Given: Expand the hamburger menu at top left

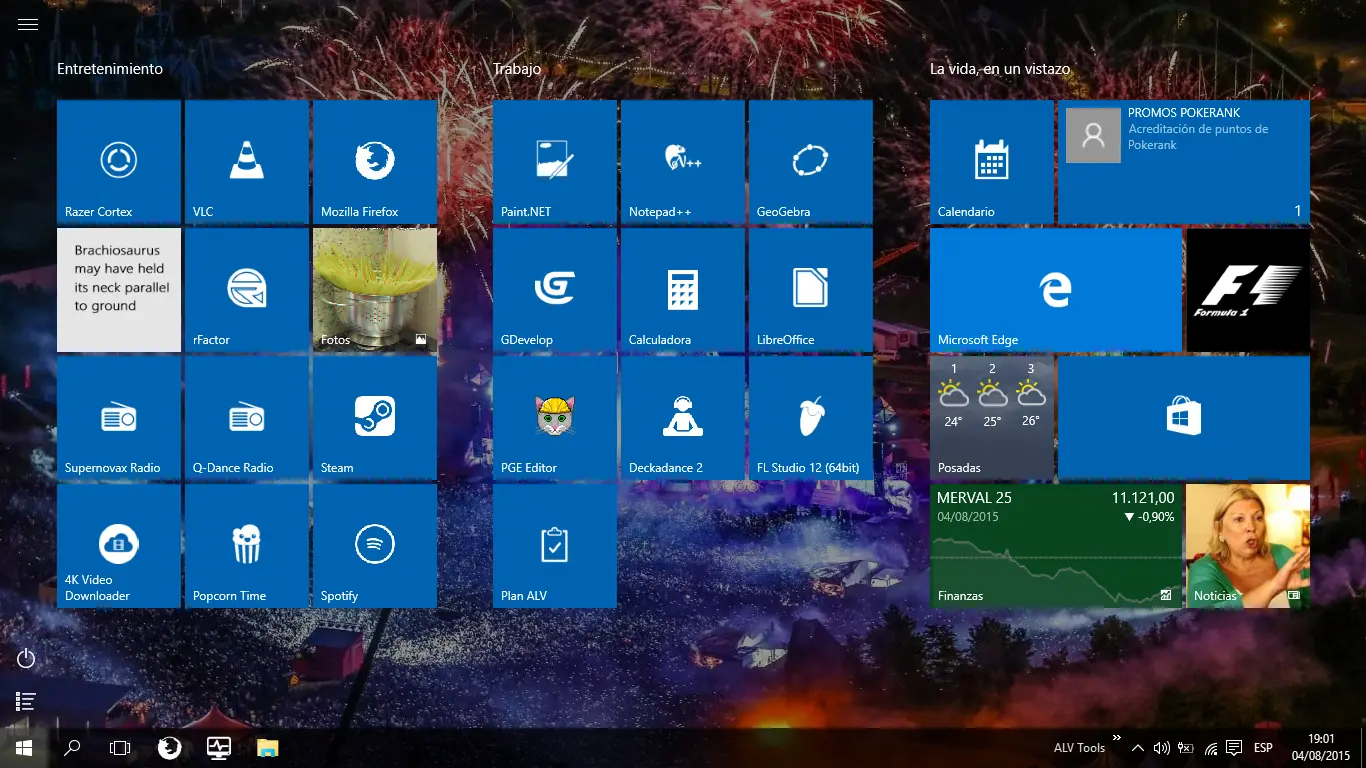Looking at the screenshot, I should [x=28, y=25].
